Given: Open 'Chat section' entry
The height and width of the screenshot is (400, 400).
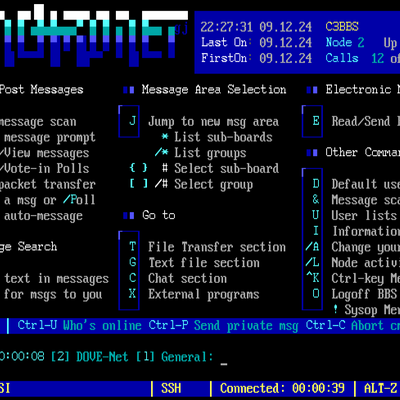Looking at the screenshot, I should 187,278.
